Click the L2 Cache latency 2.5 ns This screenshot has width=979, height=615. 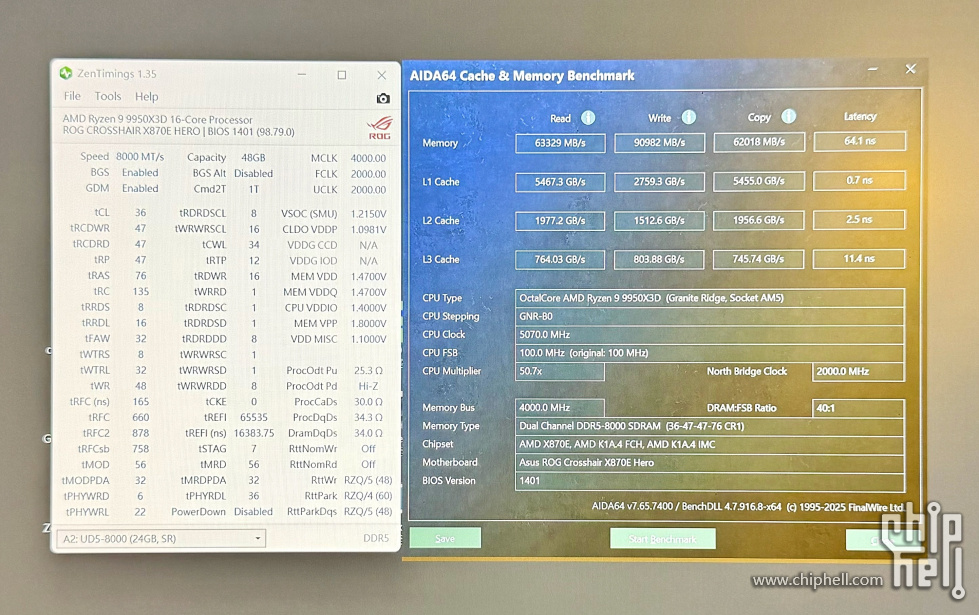point(859,219)
